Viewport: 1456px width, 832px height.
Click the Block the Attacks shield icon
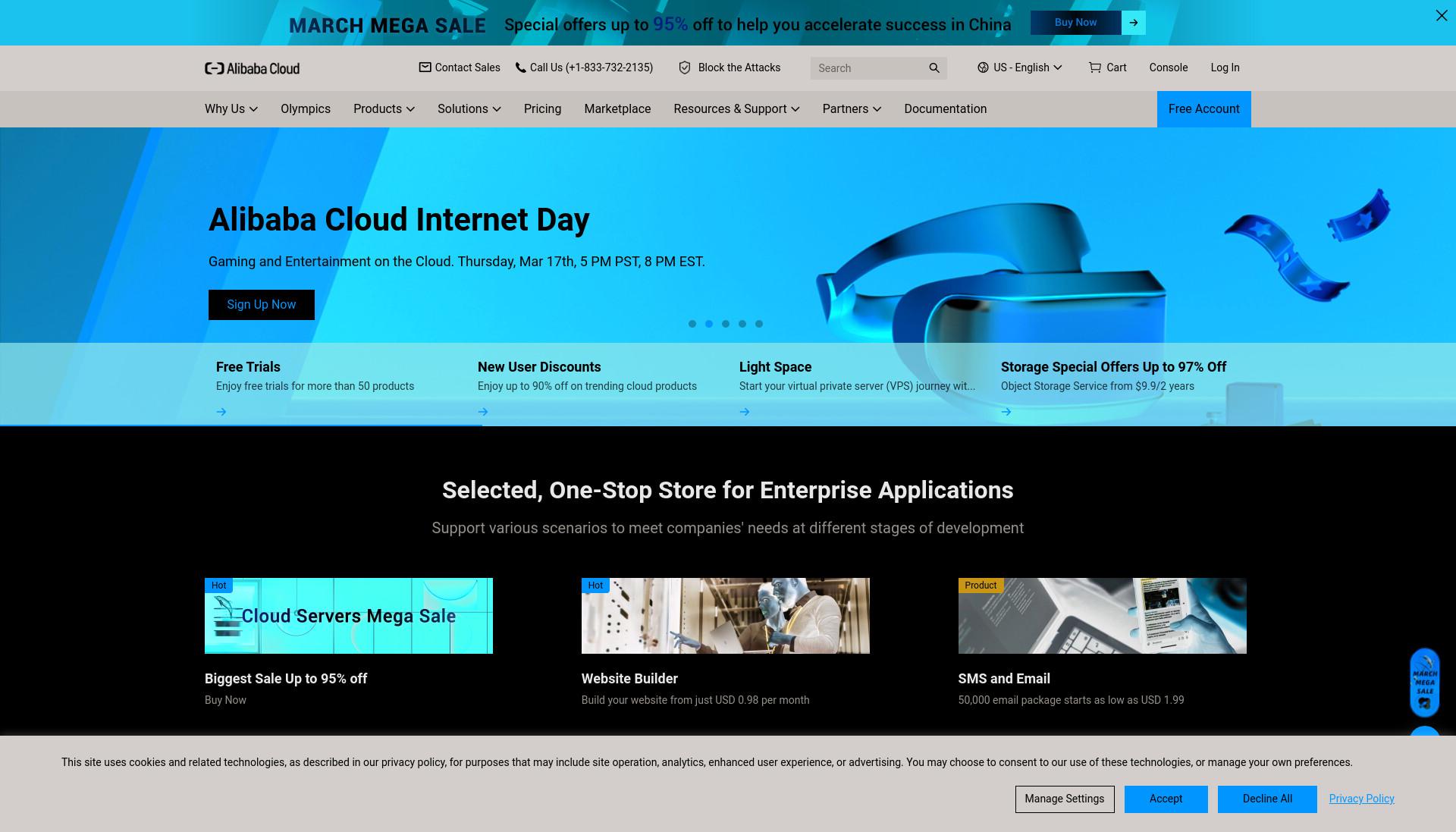pos(685,68)
